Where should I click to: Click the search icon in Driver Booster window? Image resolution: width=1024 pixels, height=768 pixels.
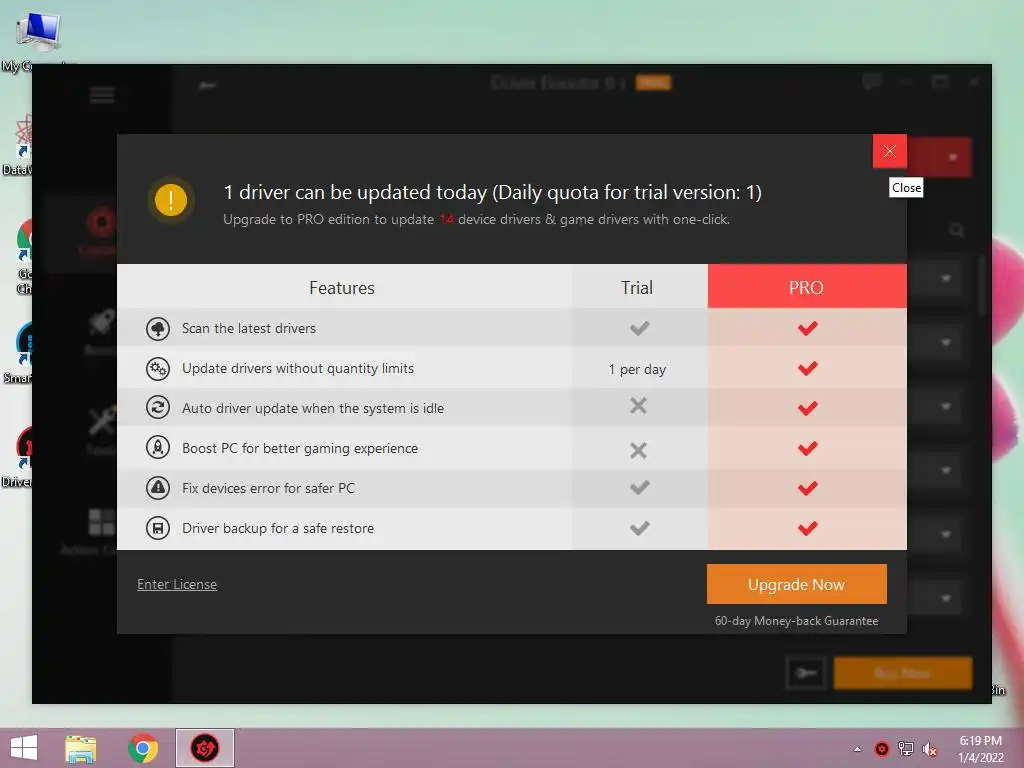pos(957,230)
